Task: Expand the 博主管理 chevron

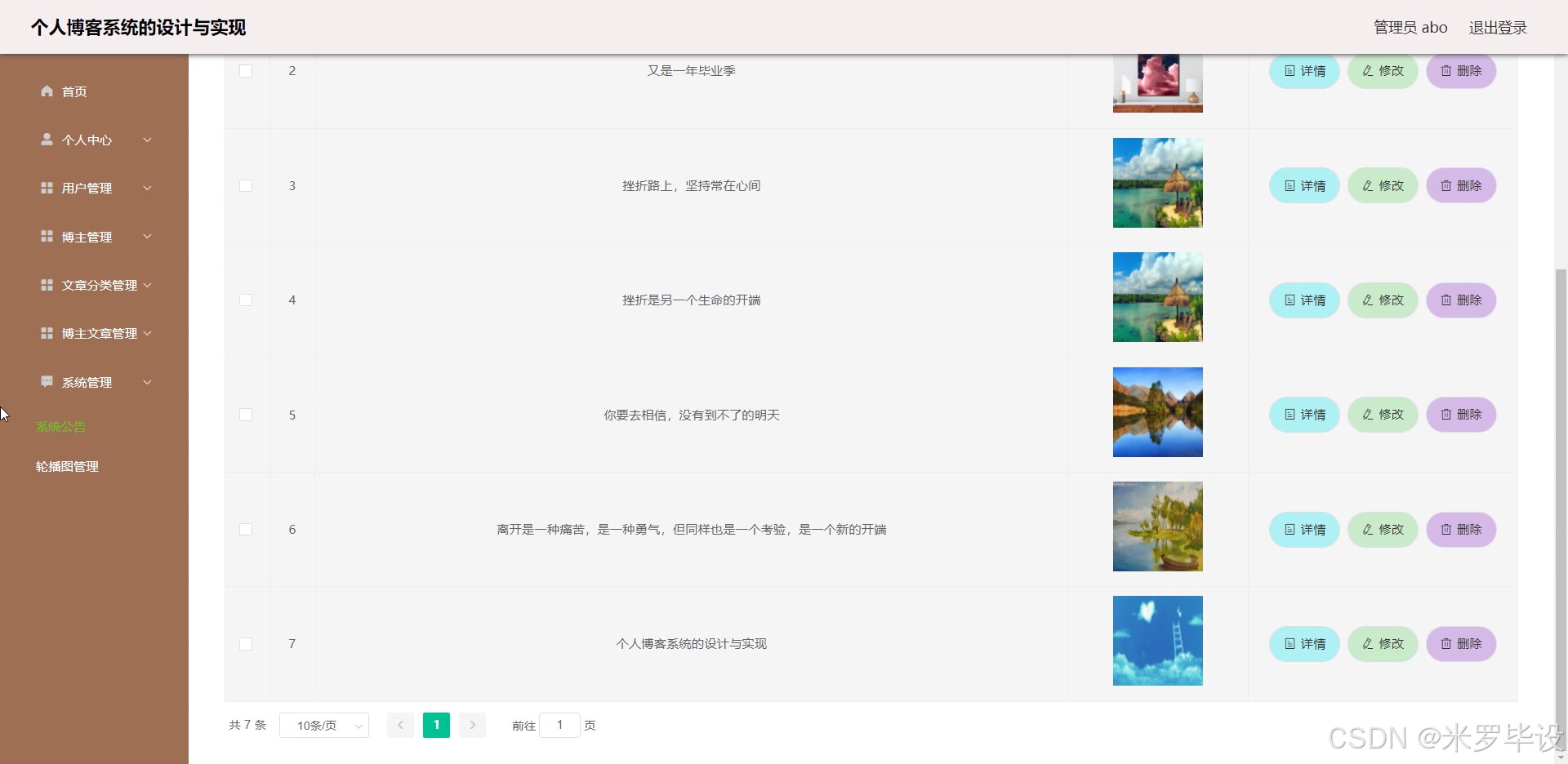Action: (147, 237)
